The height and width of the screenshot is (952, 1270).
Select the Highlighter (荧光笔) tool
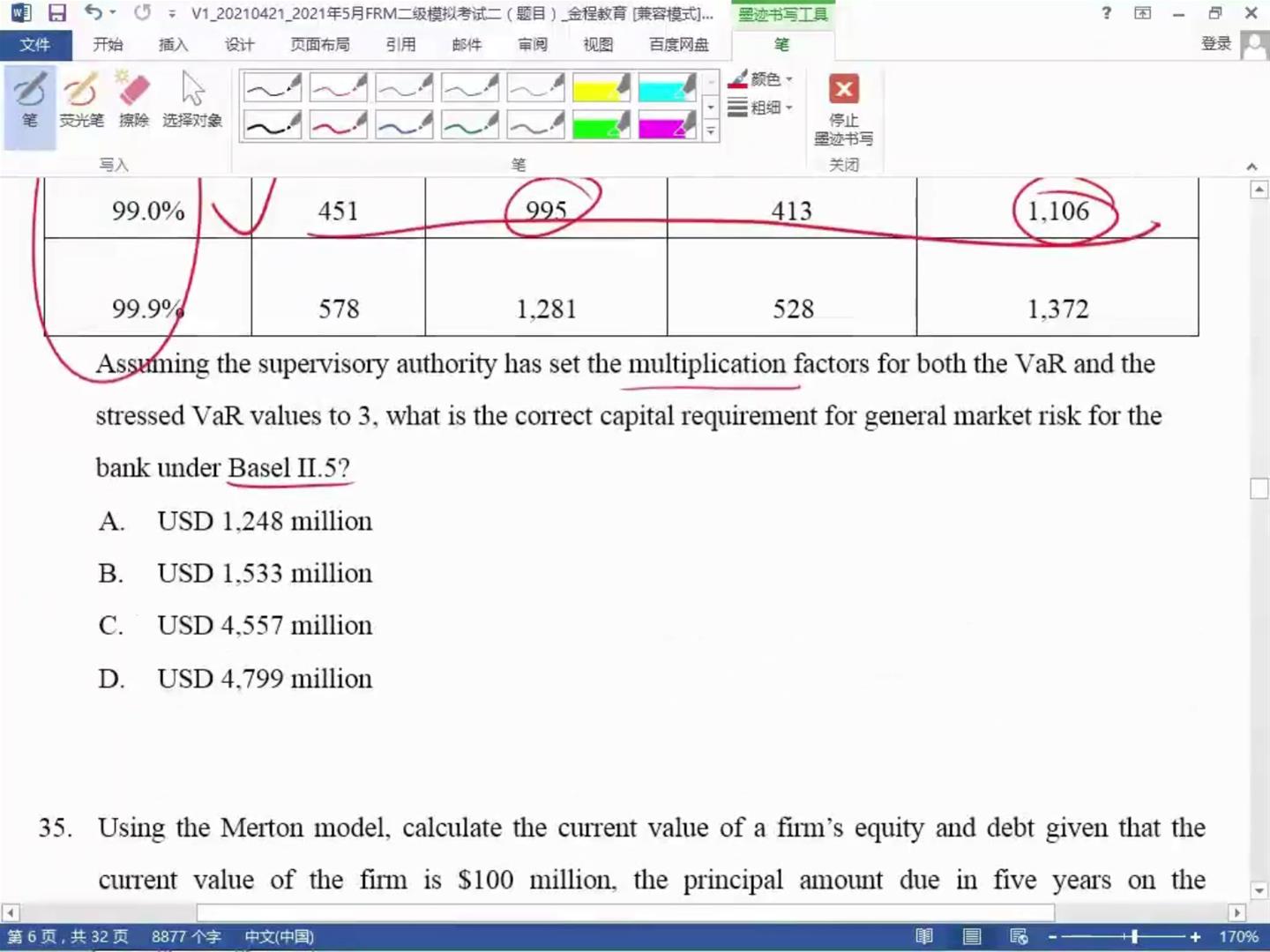(x=81, y=101)
